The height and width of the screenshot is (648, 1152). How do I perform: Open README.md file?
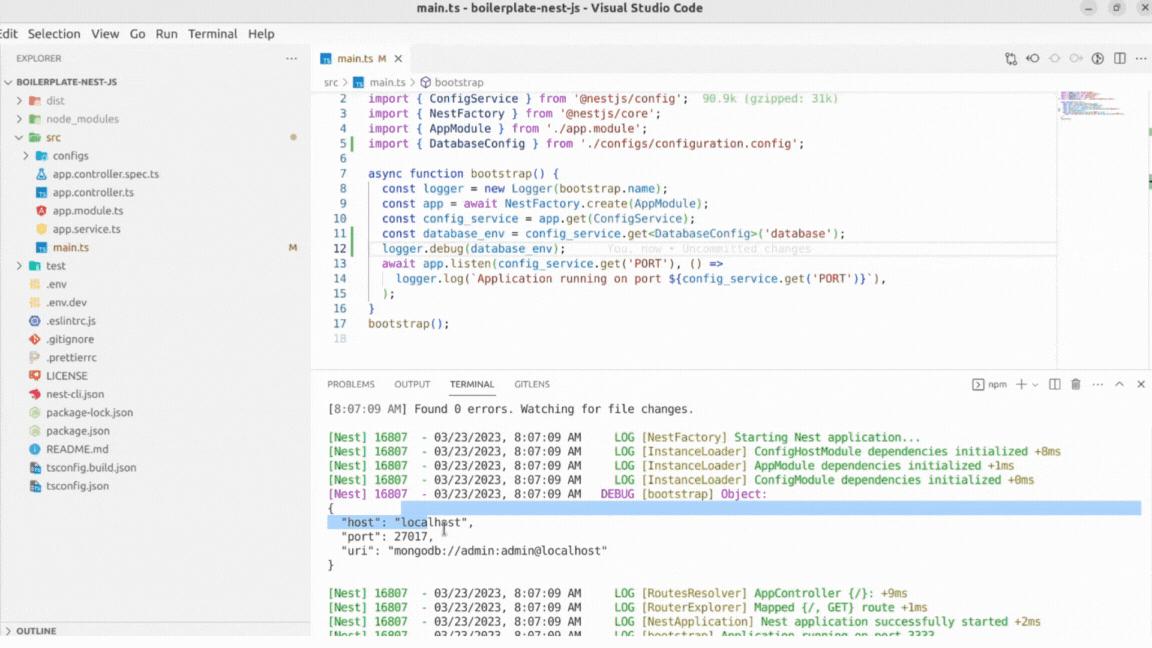click(76, 450)
